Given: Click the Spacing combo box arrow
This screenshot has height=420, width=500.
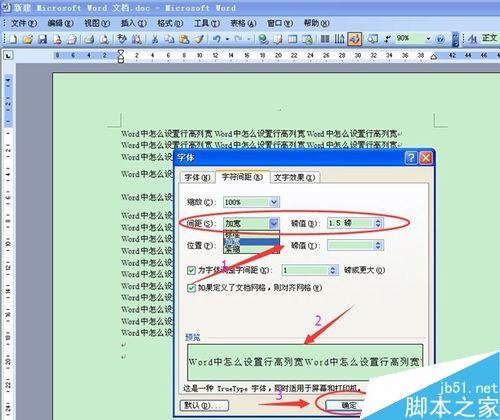Looking at the screenshot, I should (274, 223).
